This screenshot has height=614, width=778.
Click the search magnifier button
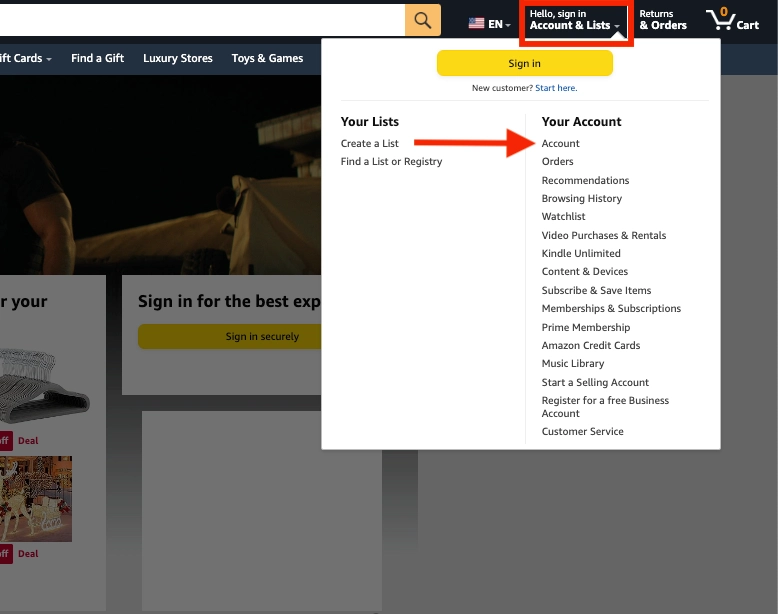tap(423, 20)
